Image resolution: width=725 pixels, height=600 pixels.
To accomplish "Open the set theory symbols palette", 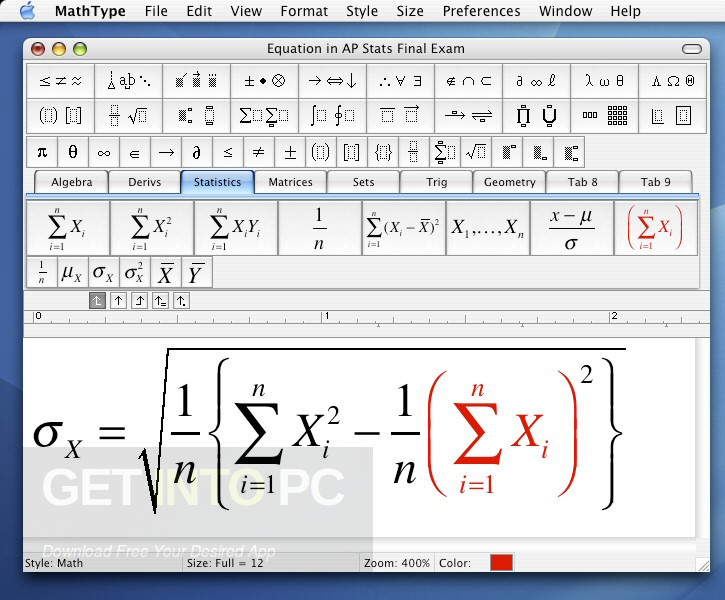I will coord(468,81).
